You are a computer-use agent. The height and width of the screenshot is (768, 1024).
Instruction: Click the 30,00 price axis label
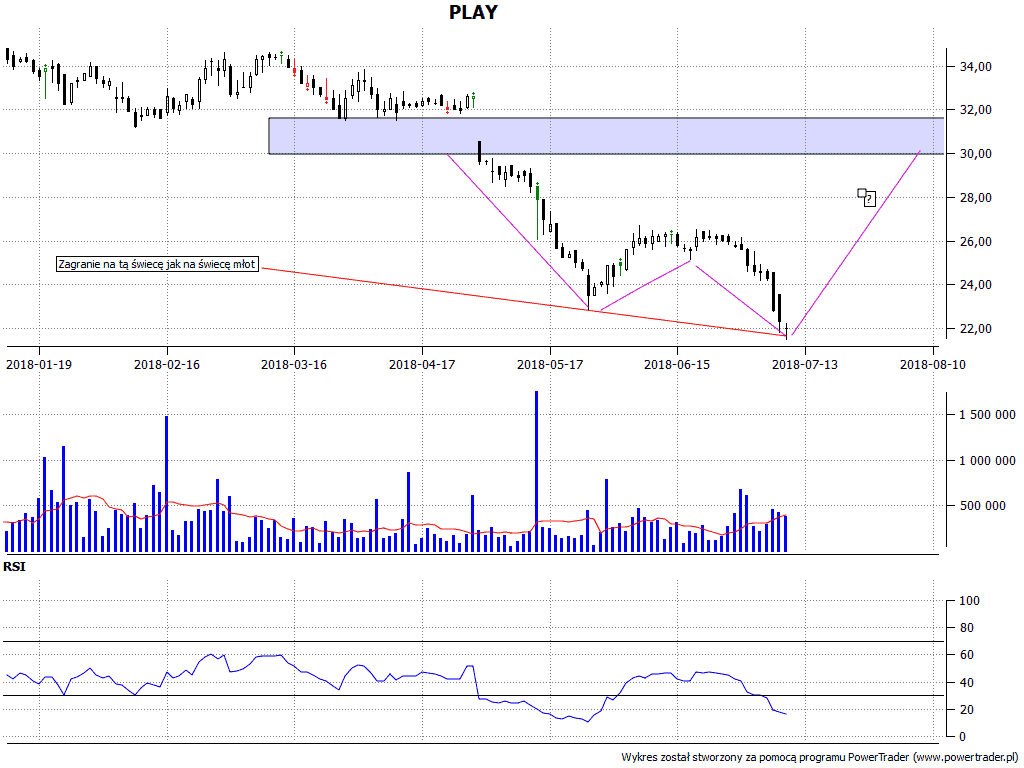pyautogui.click(x=975, y=153)
